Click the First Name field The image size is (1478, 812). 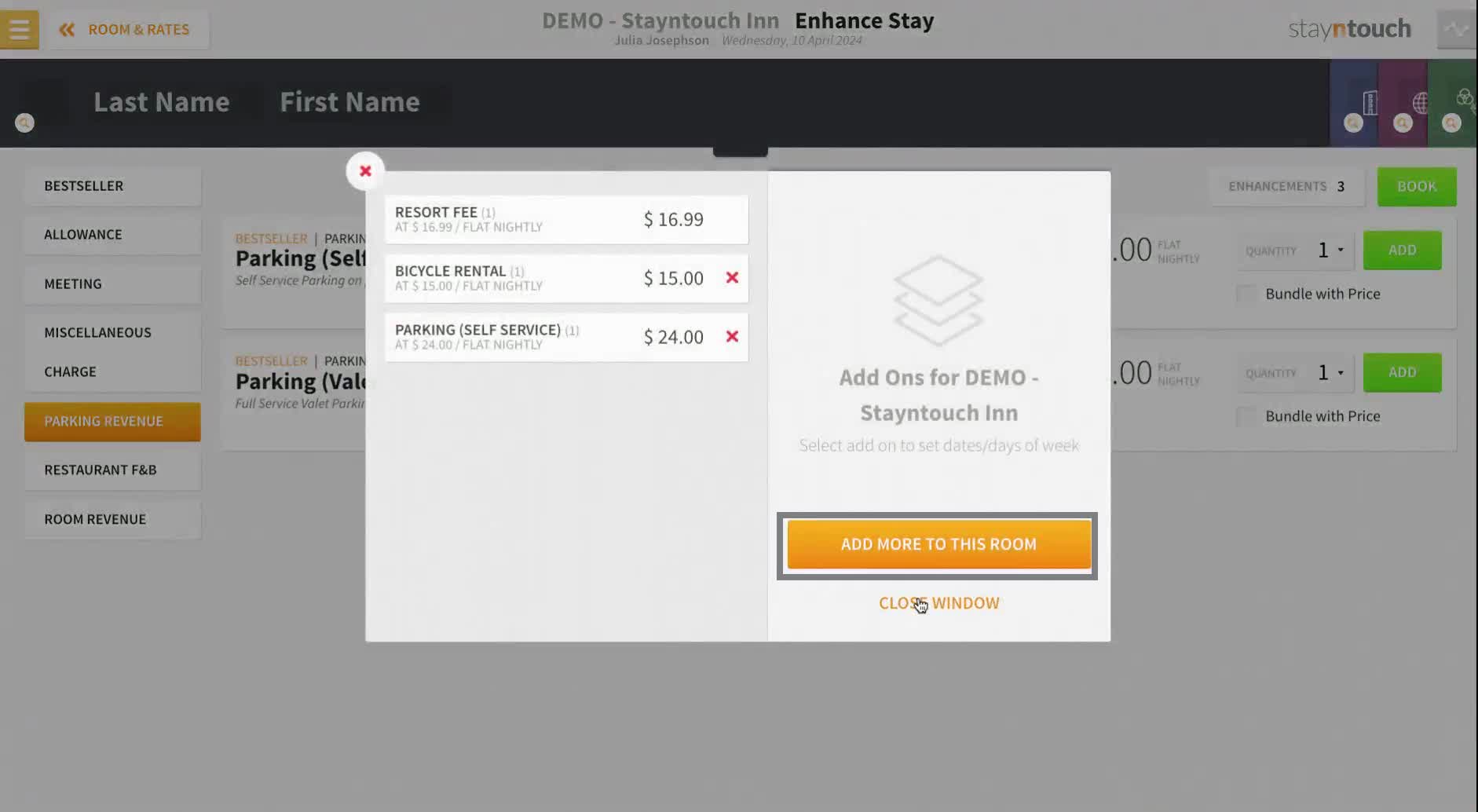click(350, 102)
